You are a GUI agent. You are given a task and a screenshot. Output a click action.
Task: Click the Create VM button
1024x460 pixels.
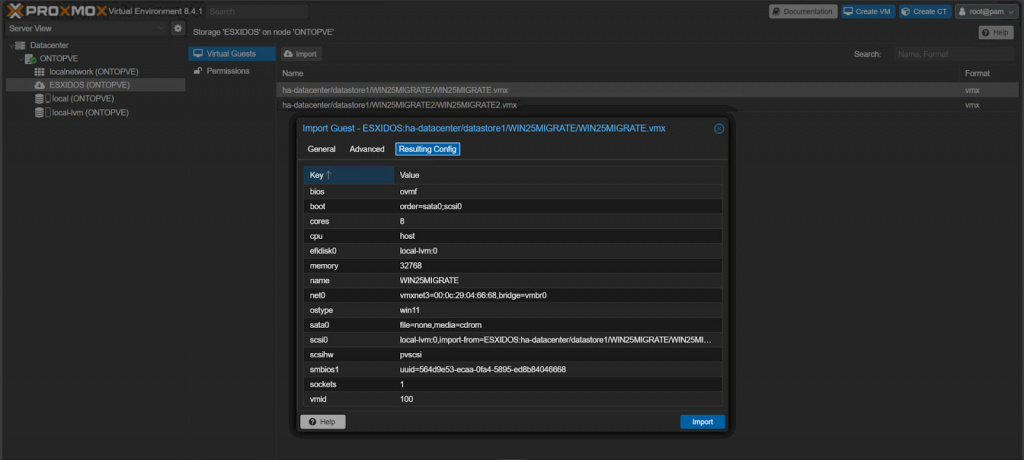pyautogui.click(x=868, y=12)
